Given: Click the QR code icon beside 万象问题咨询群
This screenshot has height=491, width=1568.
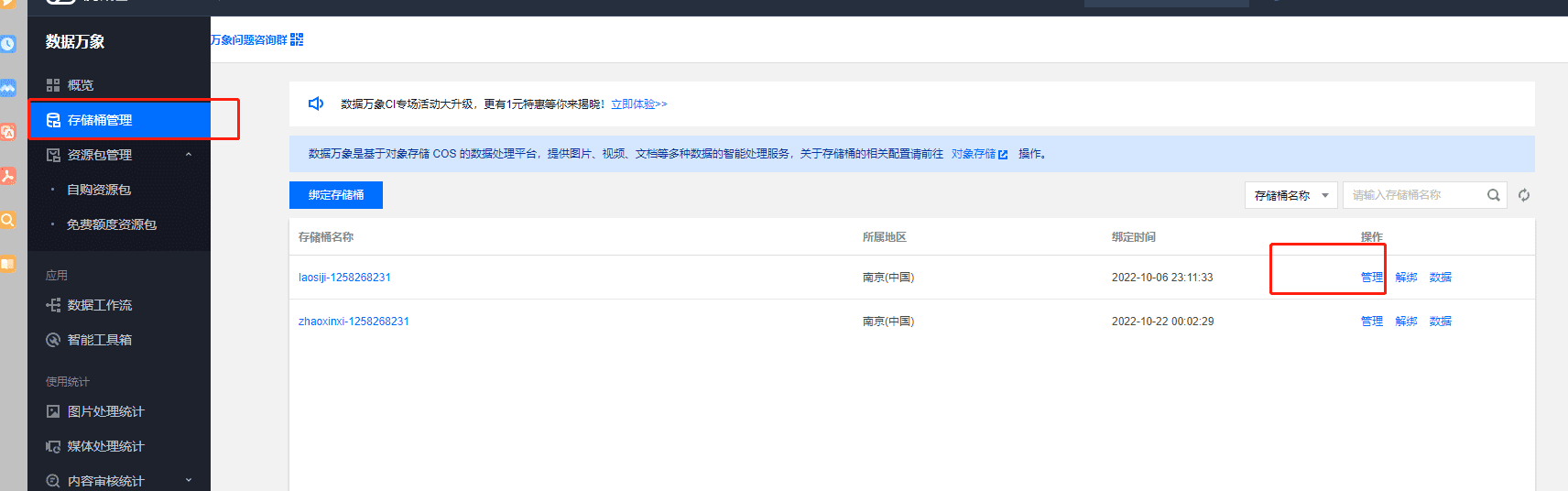Looking at the screenshot, I should 297,39.
